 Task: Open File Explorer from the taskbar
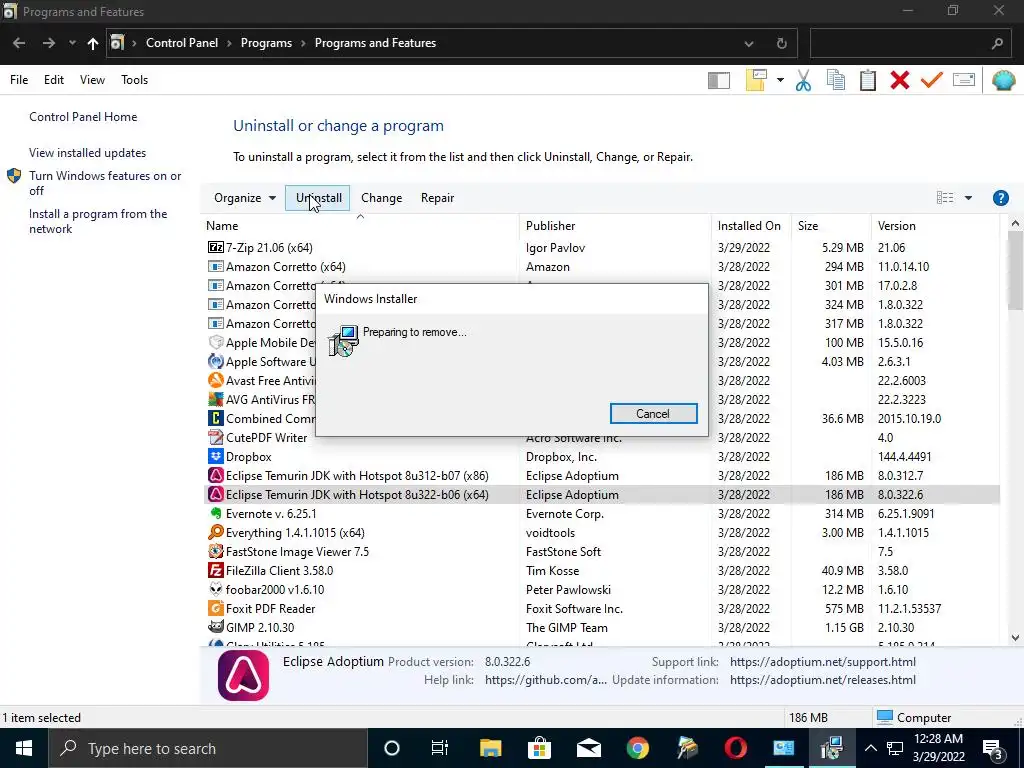[490, 748]
